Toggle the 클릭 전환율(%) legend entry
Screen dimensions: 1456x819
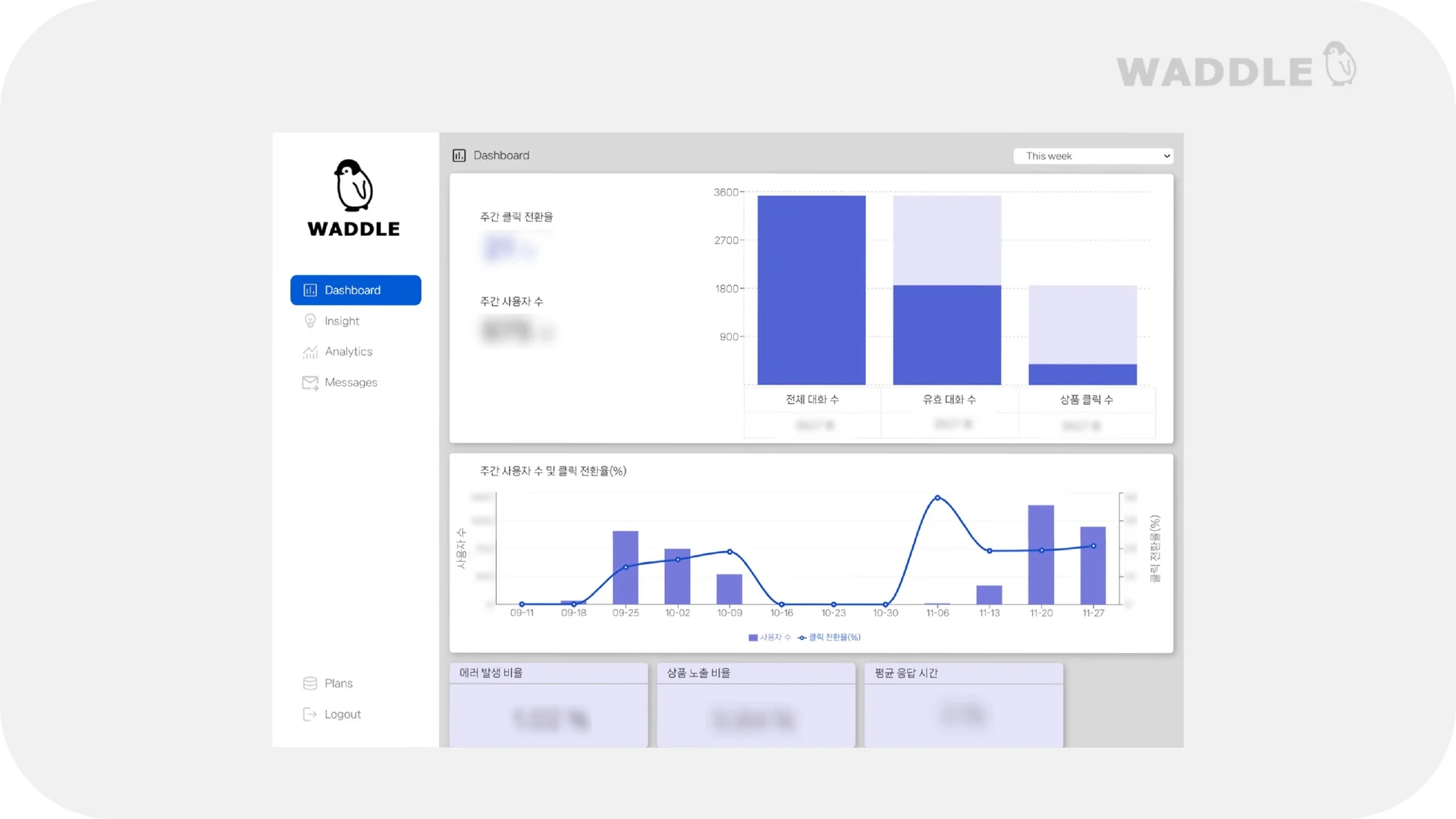point(830,638)
